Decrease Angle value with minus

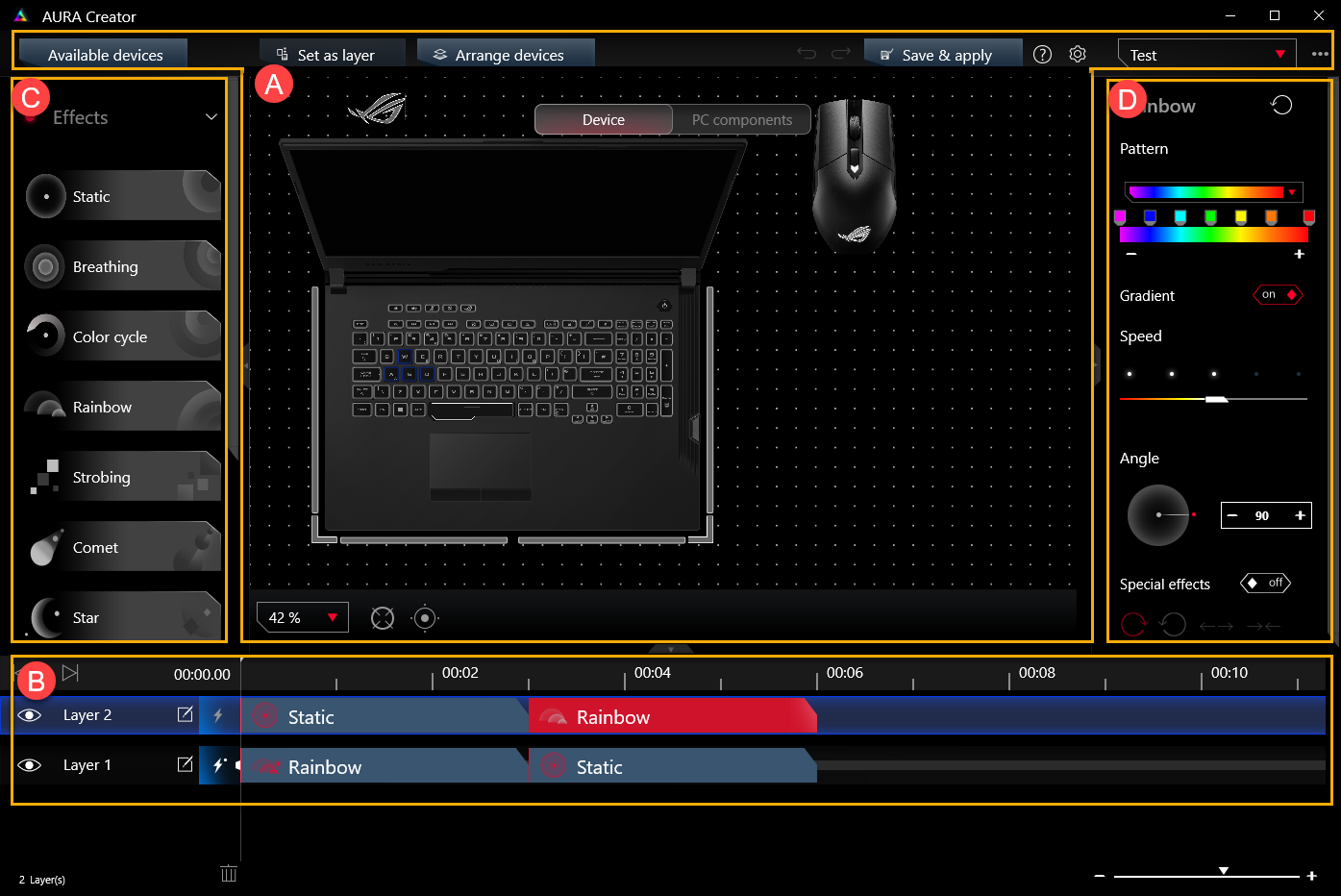pyautogui.click(x=1232, y=515)
